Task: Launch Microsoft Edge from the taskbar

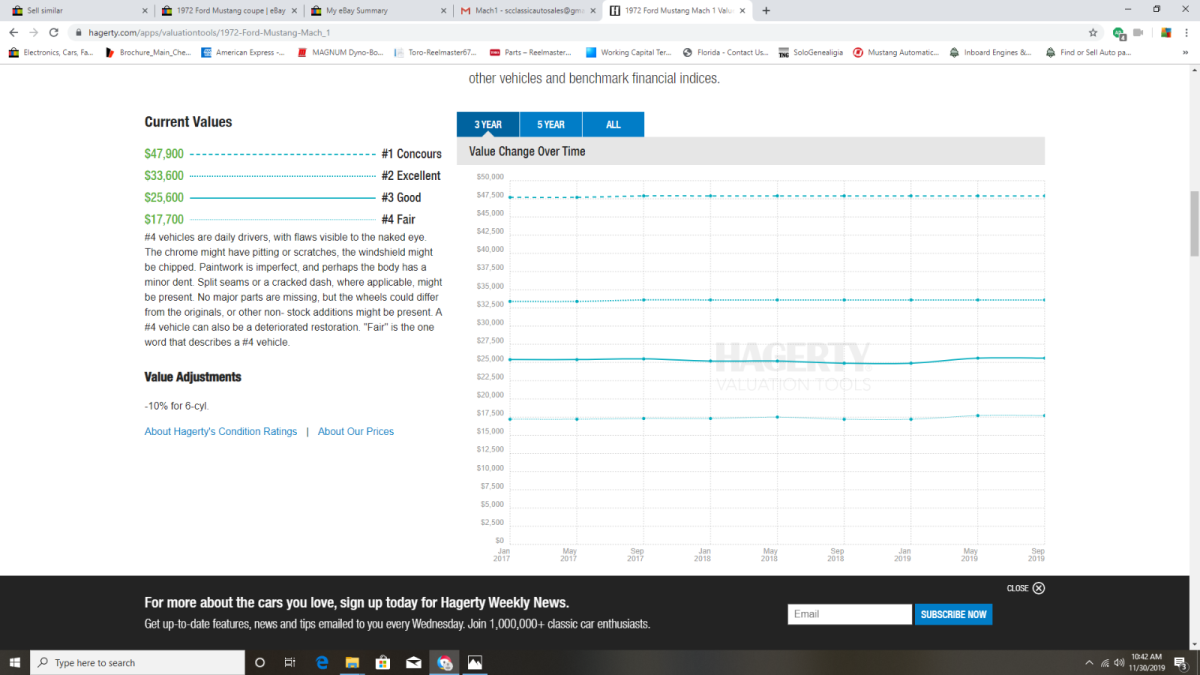Action: [x=322, y=662]
